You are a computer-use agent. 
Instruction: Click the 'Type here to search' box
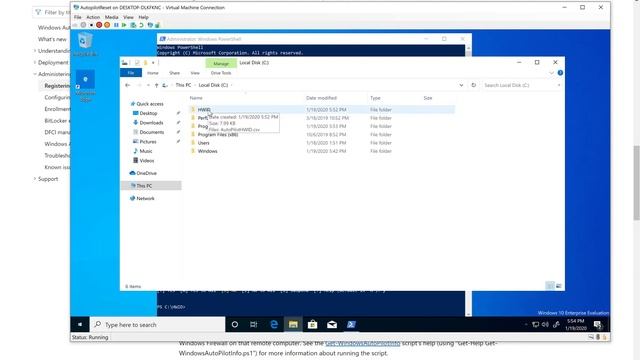[158, 324]
